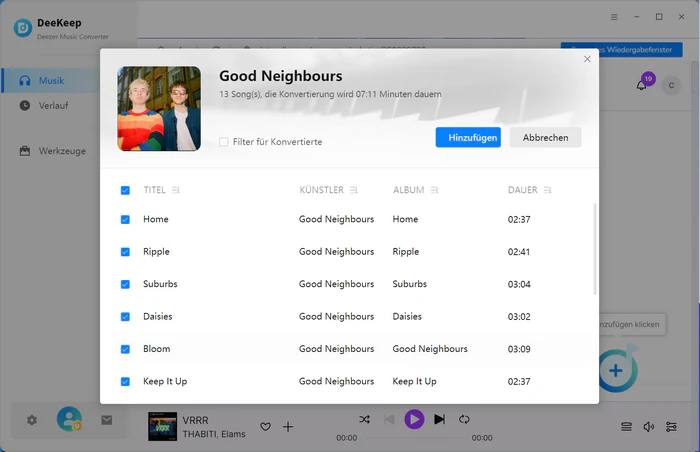This screenshot has width=700, height=452.
Task: Toggle repeat mode icon
Action: coord(464,419)
